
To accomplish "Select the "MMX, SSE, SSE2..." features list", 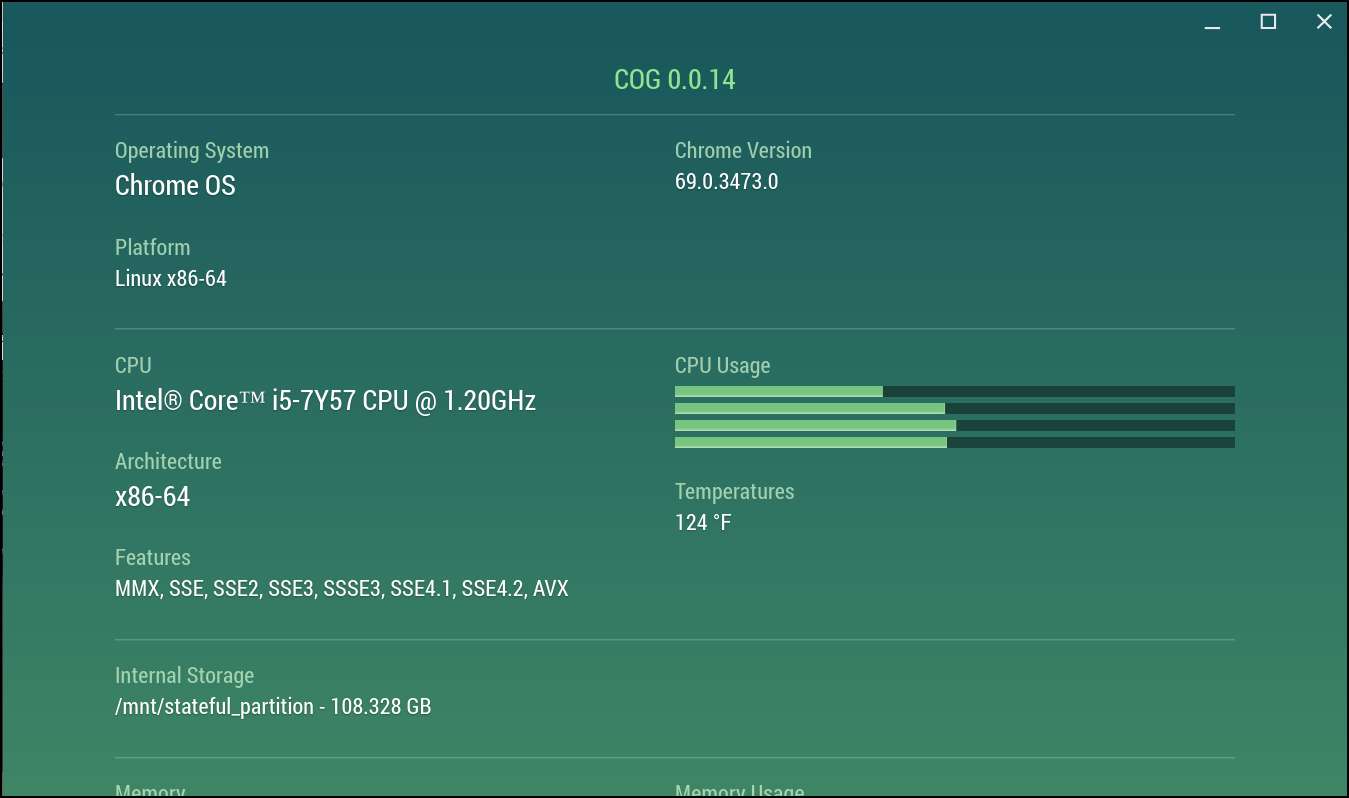I will point(342,589).
